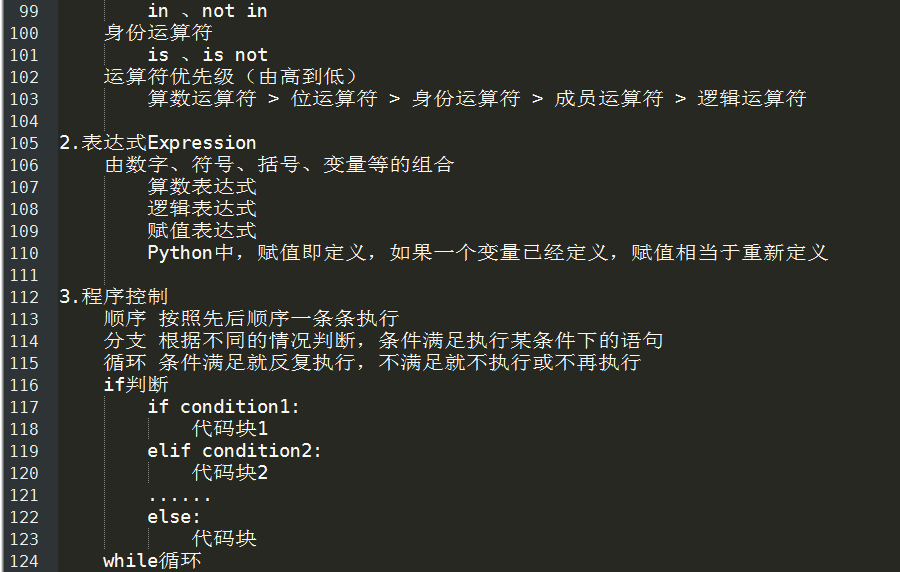Click the heading text 2.表达式Expression
Viewport: 900px width, 572px height.
click(x=158, y=143)
